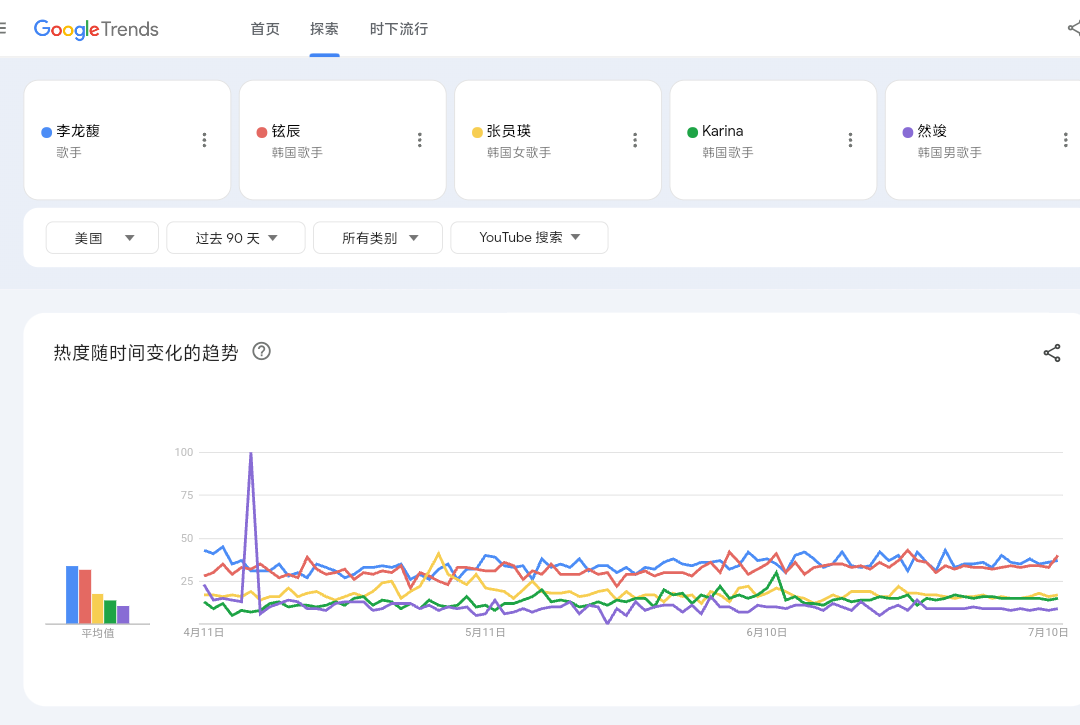Open the 过去 90 天 time range dropdown
Image resolution: width=1080 pixels, height=725 pixels.
[236, 238]
